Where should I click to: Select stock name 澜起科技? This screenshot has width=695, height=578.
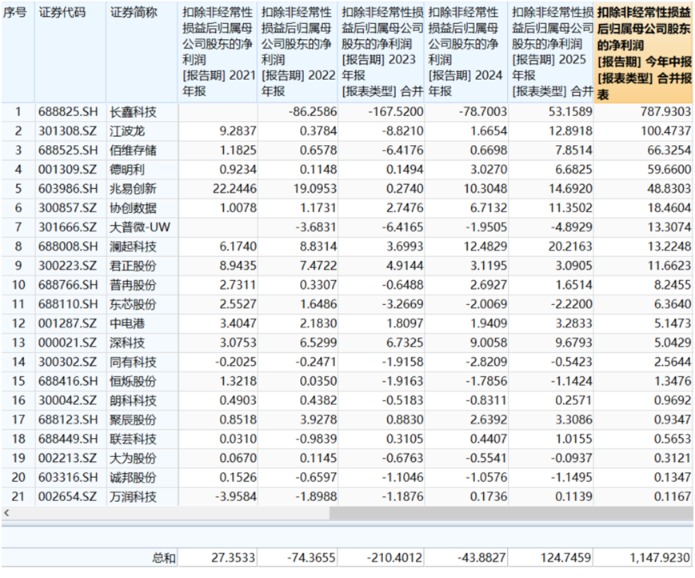tap(133, 246)
